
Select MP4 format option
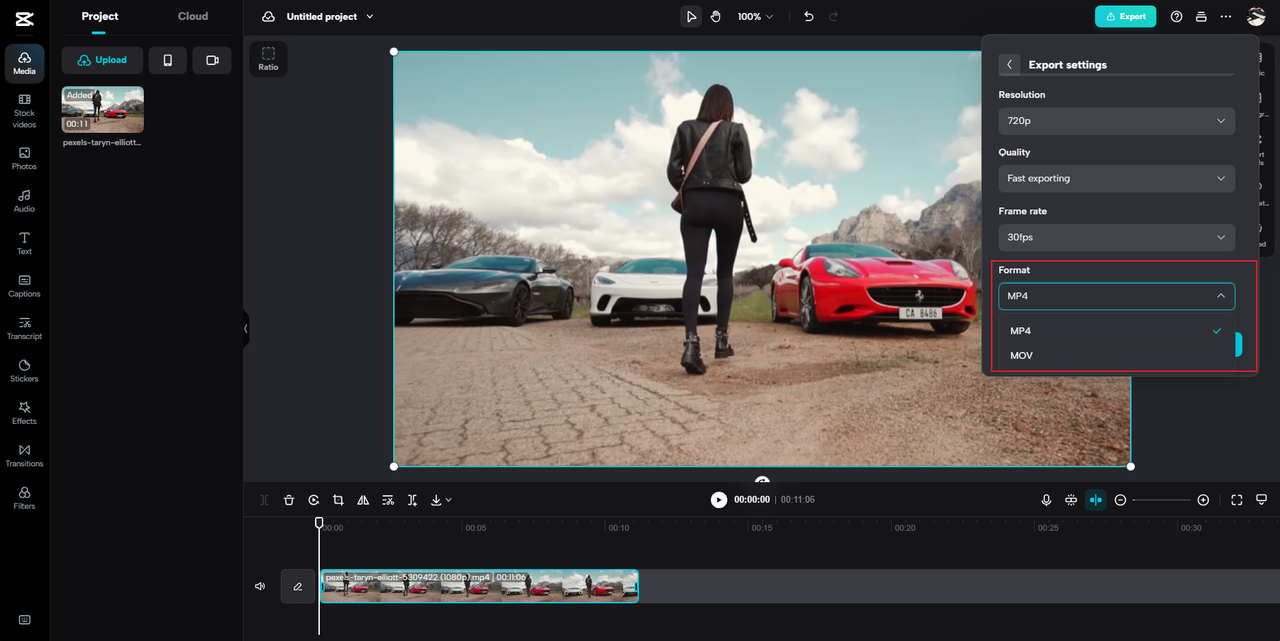[x=1116, y=331]
